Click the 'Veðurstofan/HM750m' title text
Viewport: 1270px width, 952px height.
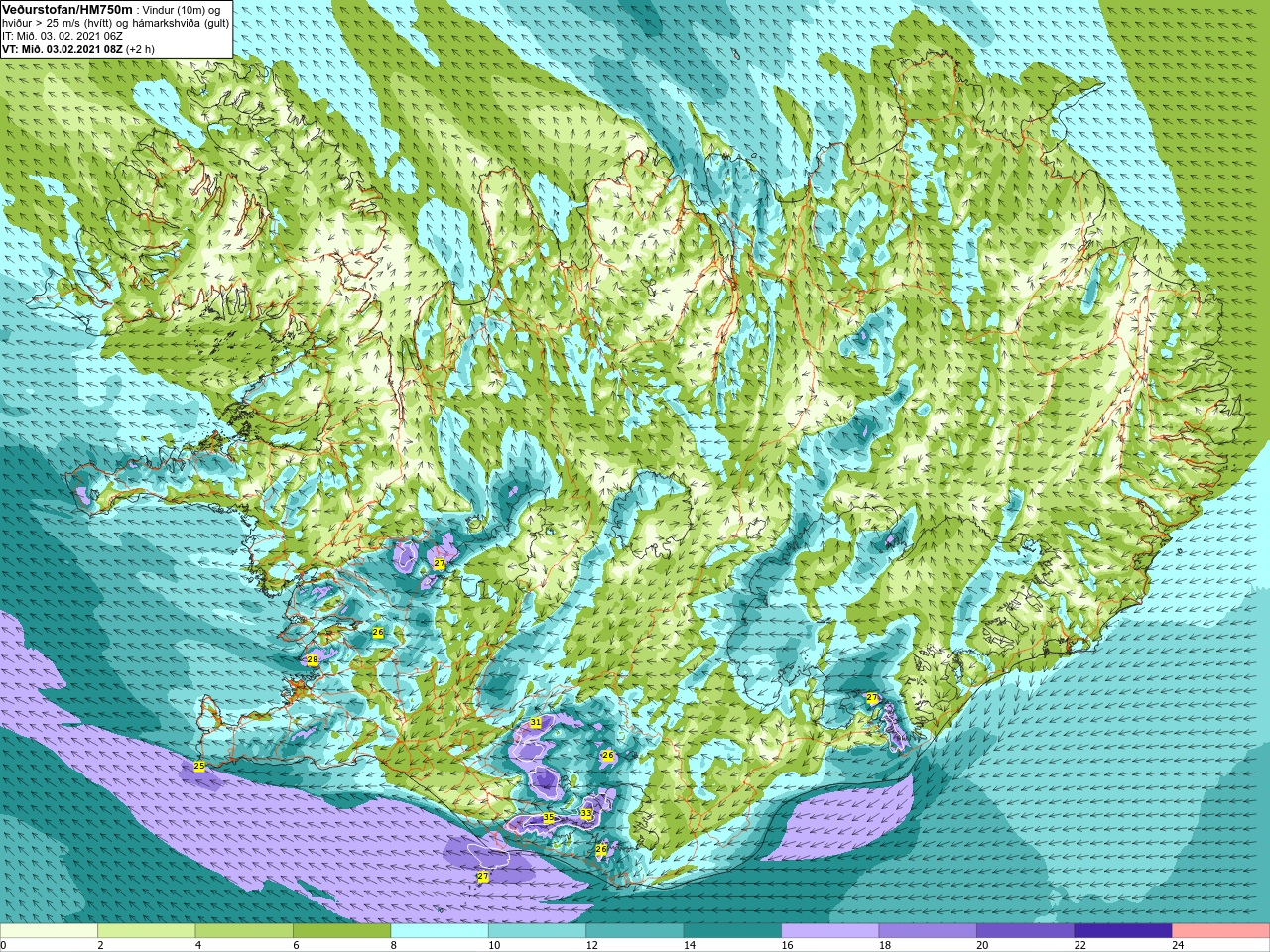coord(67,9)
